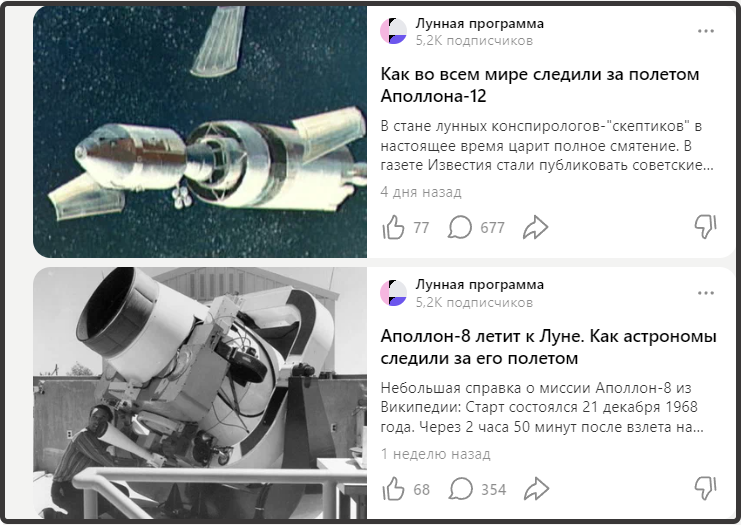Like the Apollo-8 article with thumbs up
Image resolution: width=741 pixels, height=525 pixels.
point(393,489)
